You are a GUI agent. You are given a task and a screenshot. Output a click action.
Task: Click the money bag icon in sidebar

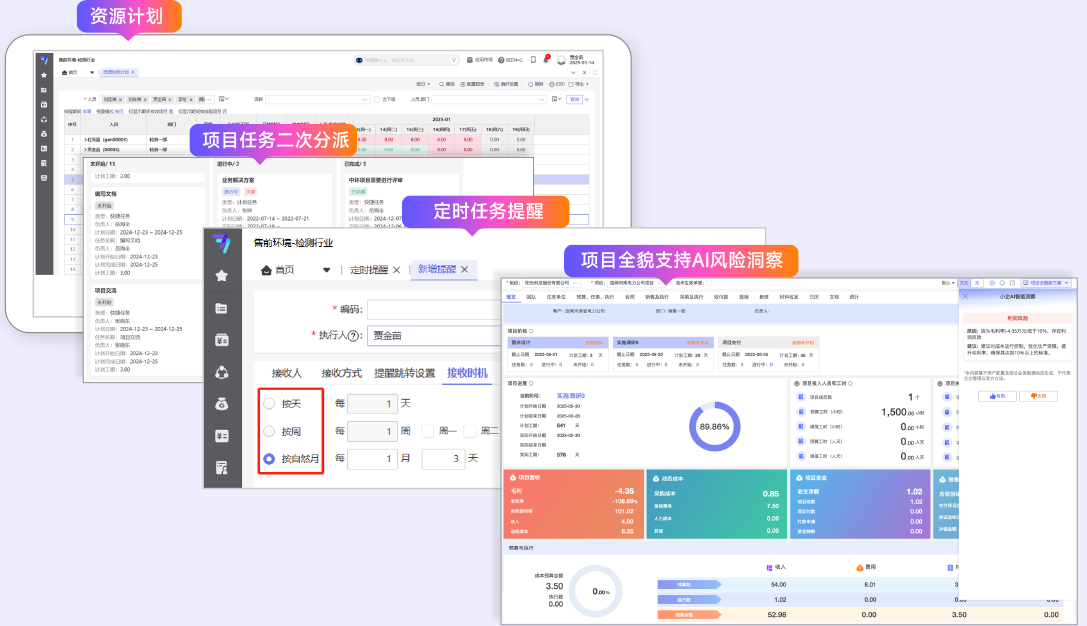(222, 404)
